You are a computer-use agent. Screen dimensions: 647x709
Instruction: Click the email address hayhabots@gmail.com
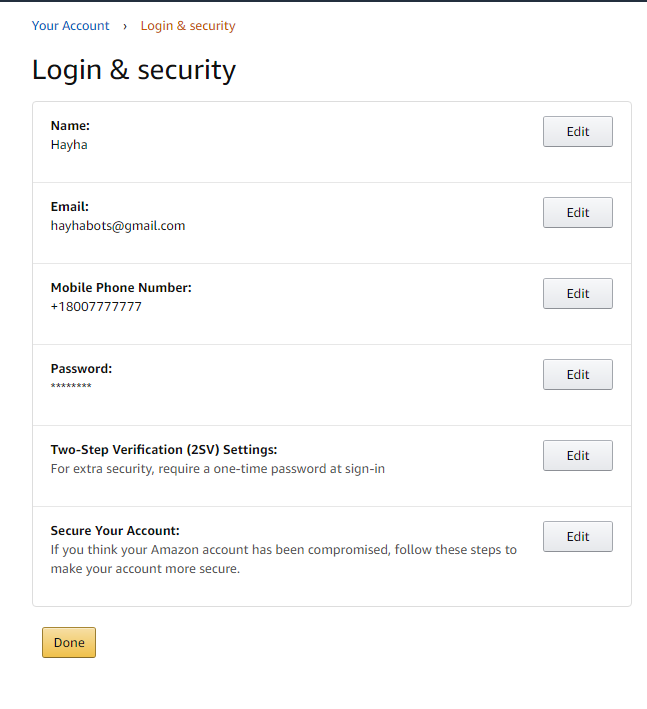(x=118, y=226)
